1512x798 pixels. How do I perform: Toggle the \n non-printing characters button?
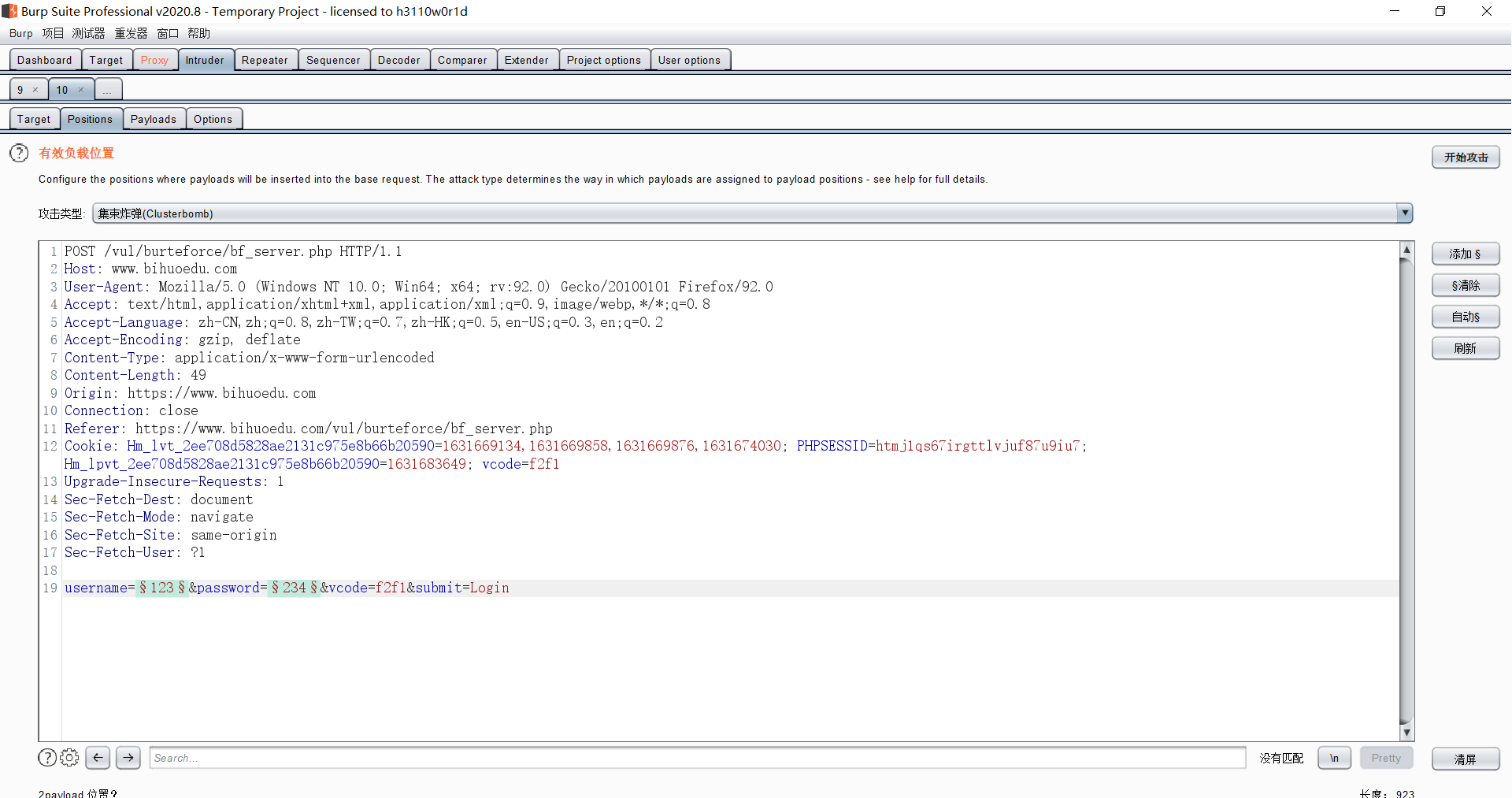1335,758
